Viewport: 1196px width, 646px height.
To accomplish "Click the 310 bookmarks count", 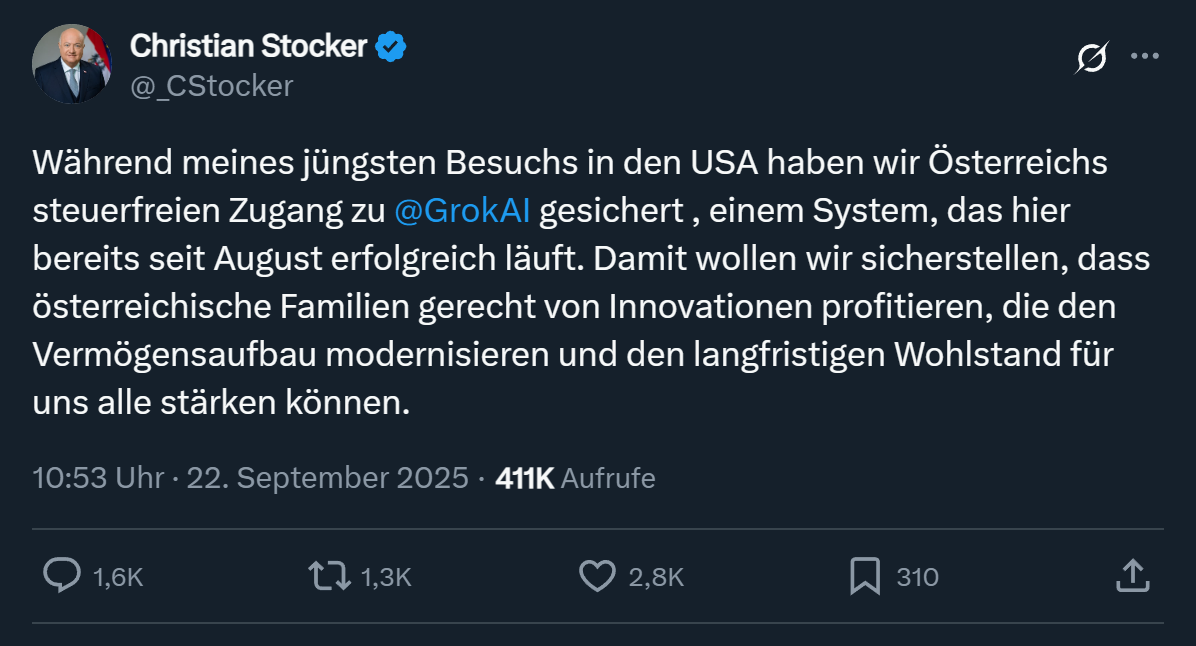I will click(917, 577).
